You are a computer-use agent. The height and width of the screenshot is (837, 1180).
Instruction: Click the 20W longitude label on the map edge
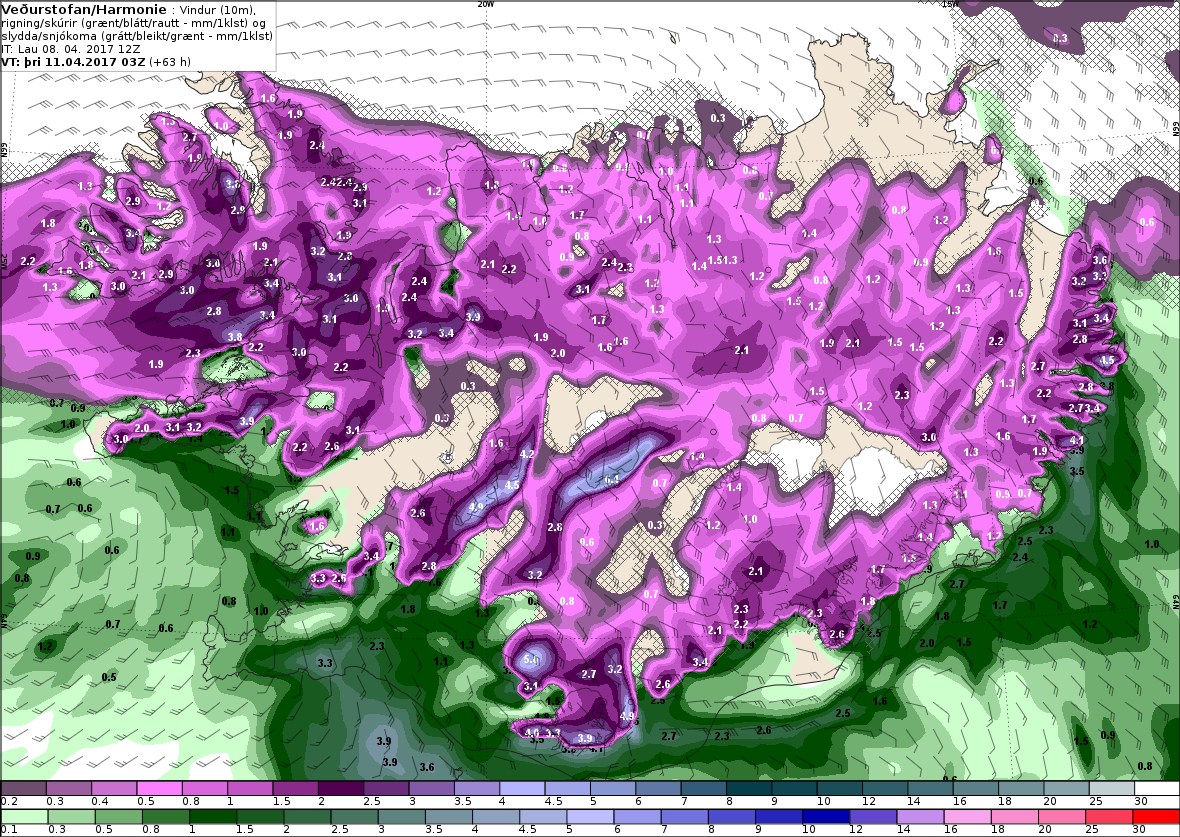[485, 4]
